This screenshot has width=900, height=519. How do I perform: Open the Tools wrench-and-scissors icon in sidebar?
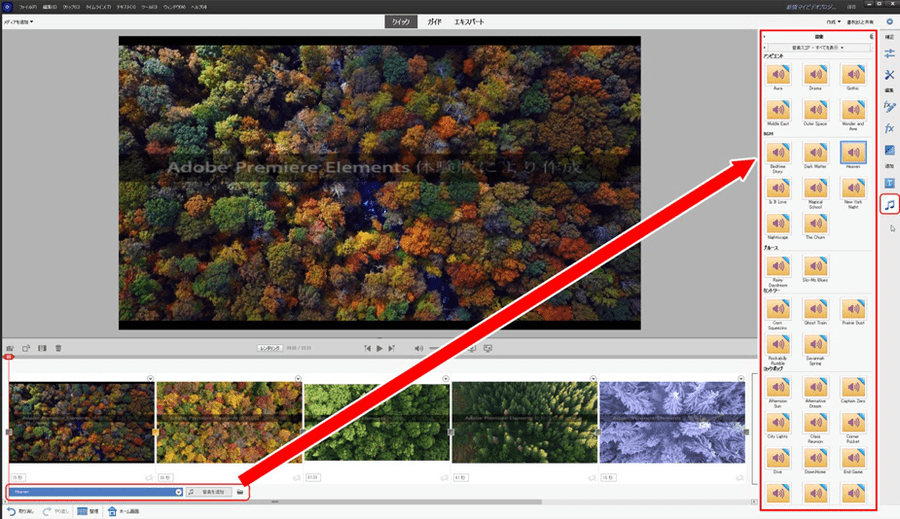pyautogui.click(x=889, y=75)
